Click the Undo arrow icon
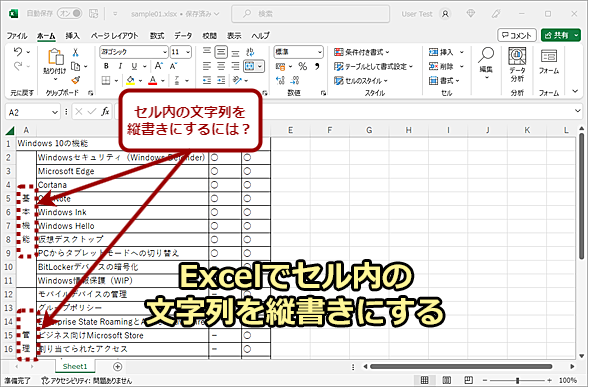 click(18, 51)
